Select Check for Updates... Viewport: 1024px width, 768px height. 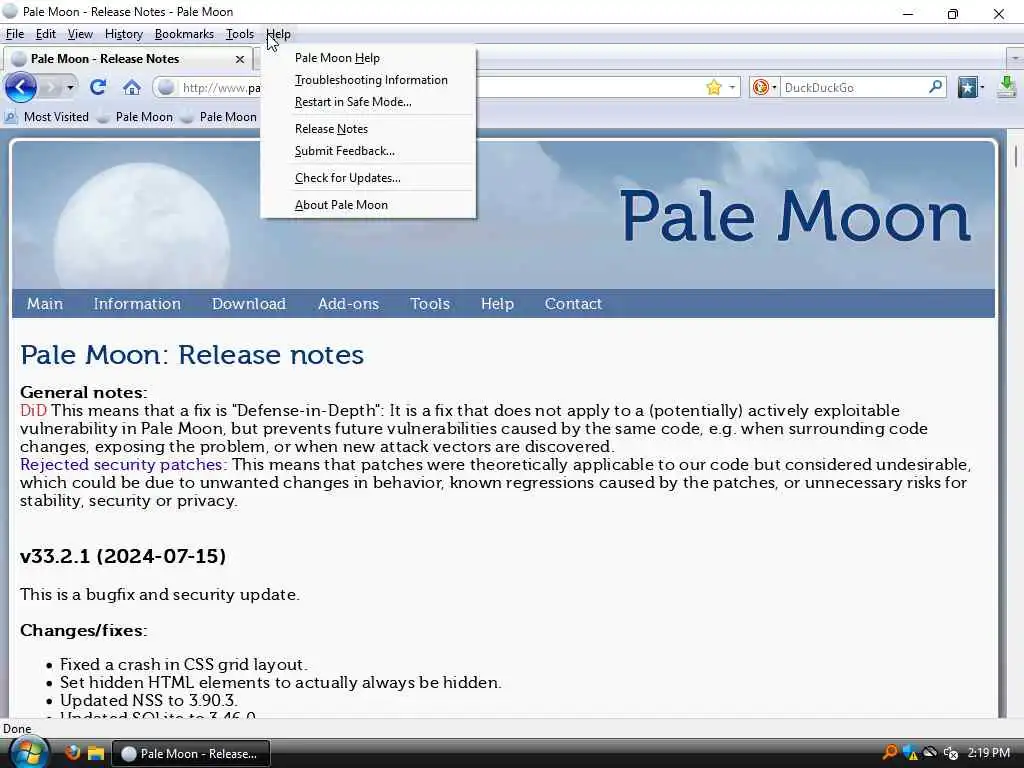(368, 178)
